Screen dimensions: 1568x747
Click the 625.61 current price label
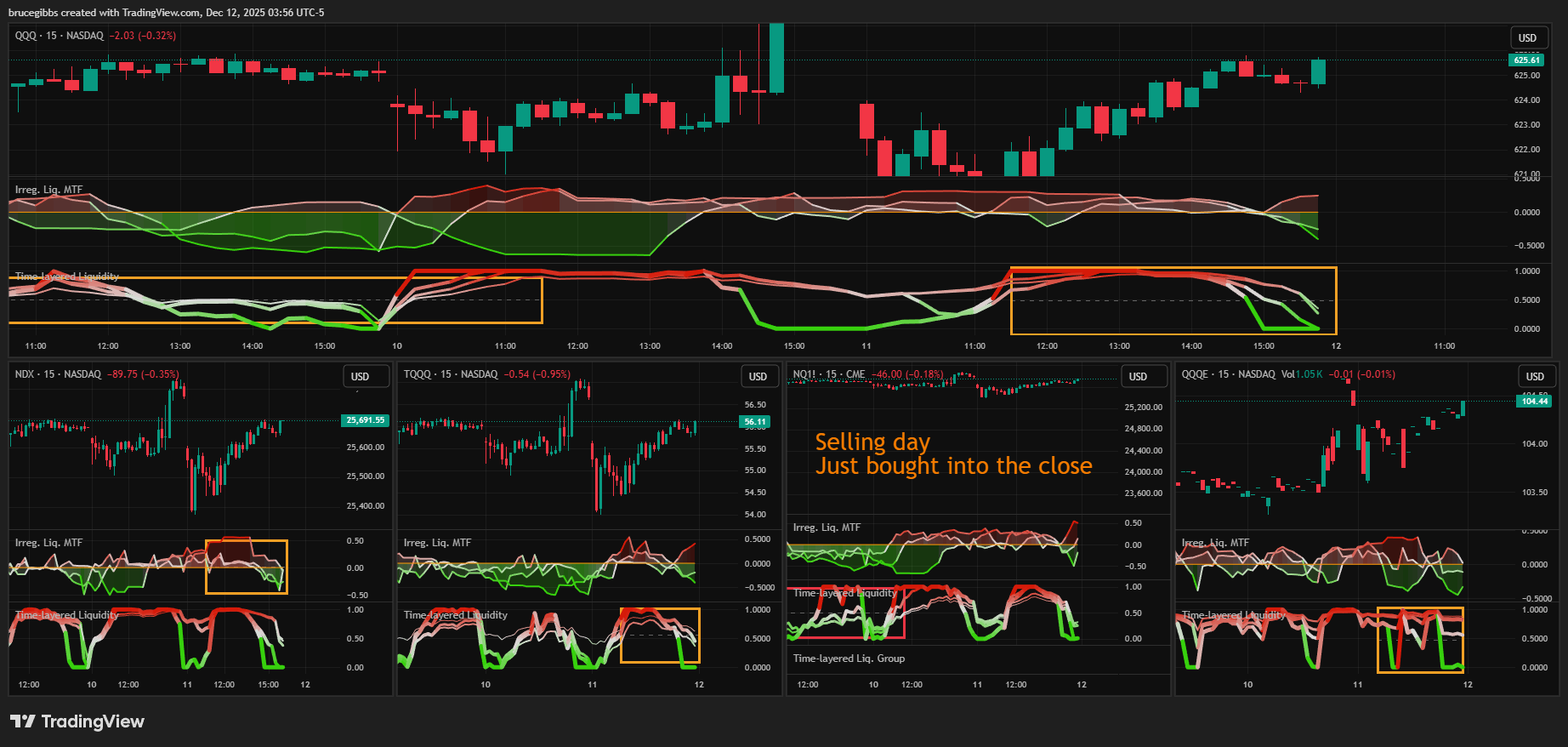[1526, 60]
